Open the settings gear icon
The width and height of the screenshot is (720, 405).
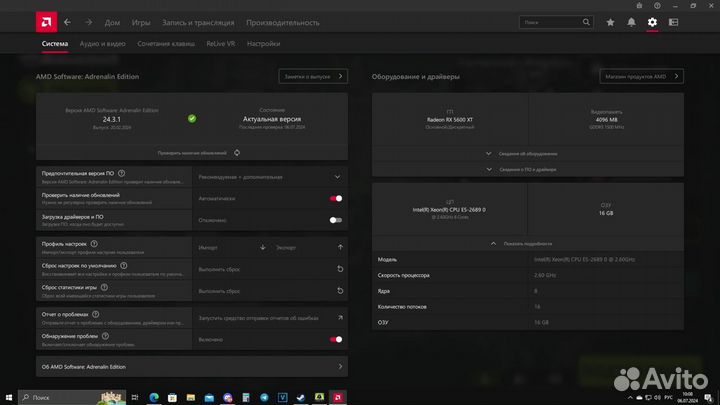click(653, 21)
